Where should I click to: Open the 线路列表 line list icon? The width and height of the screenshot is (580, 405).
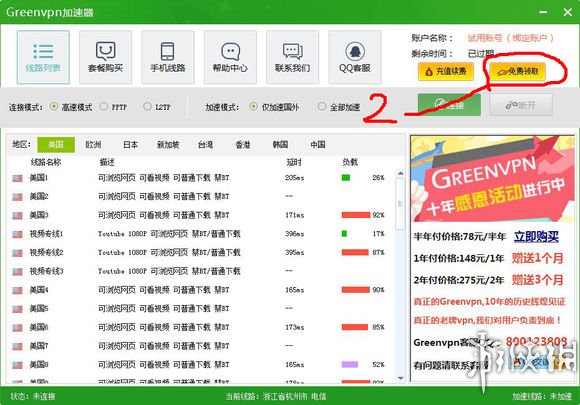[x=43, y=57]
